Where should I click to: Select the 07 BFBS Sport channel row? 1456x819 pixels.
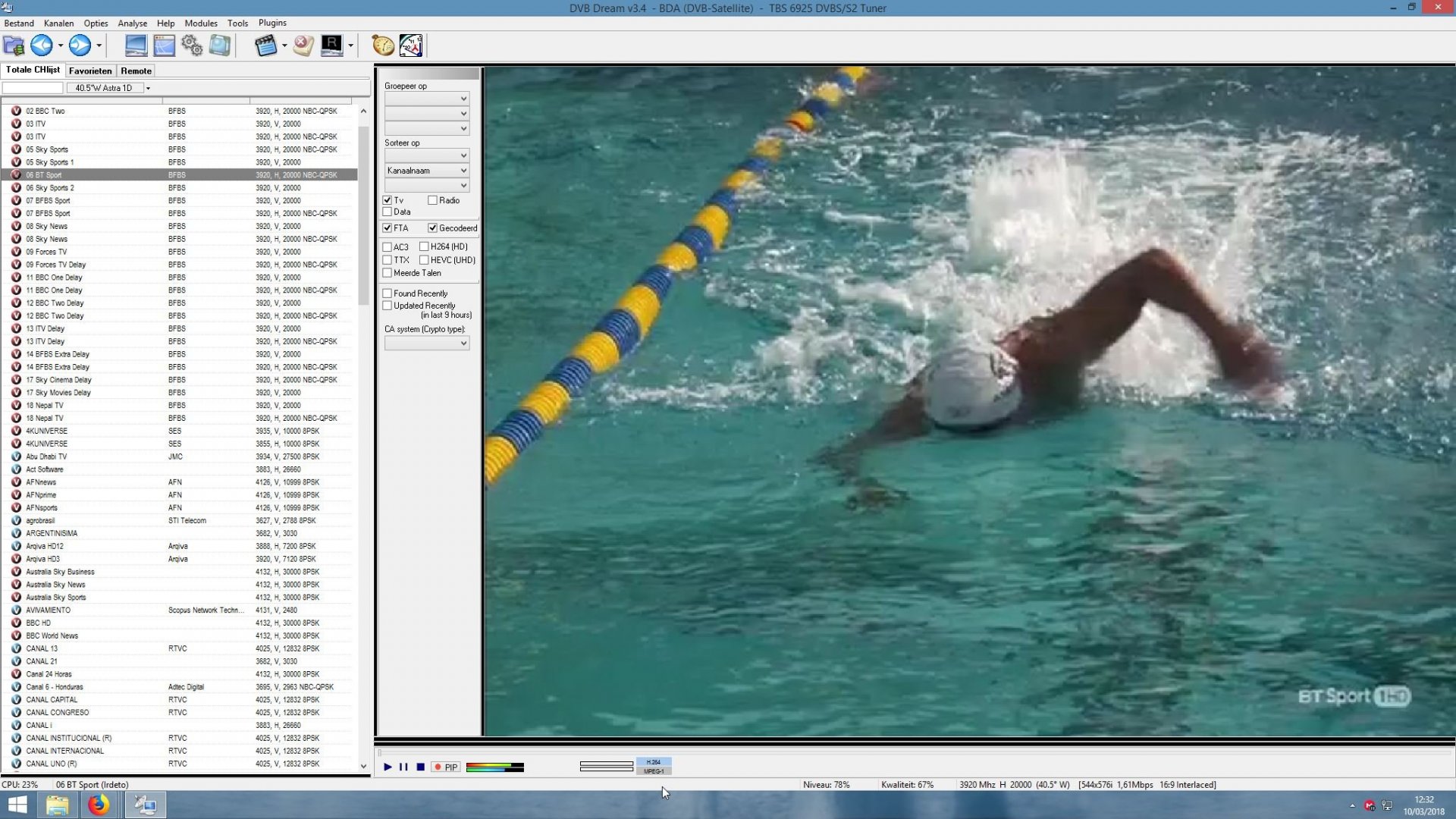coord(49,201)
